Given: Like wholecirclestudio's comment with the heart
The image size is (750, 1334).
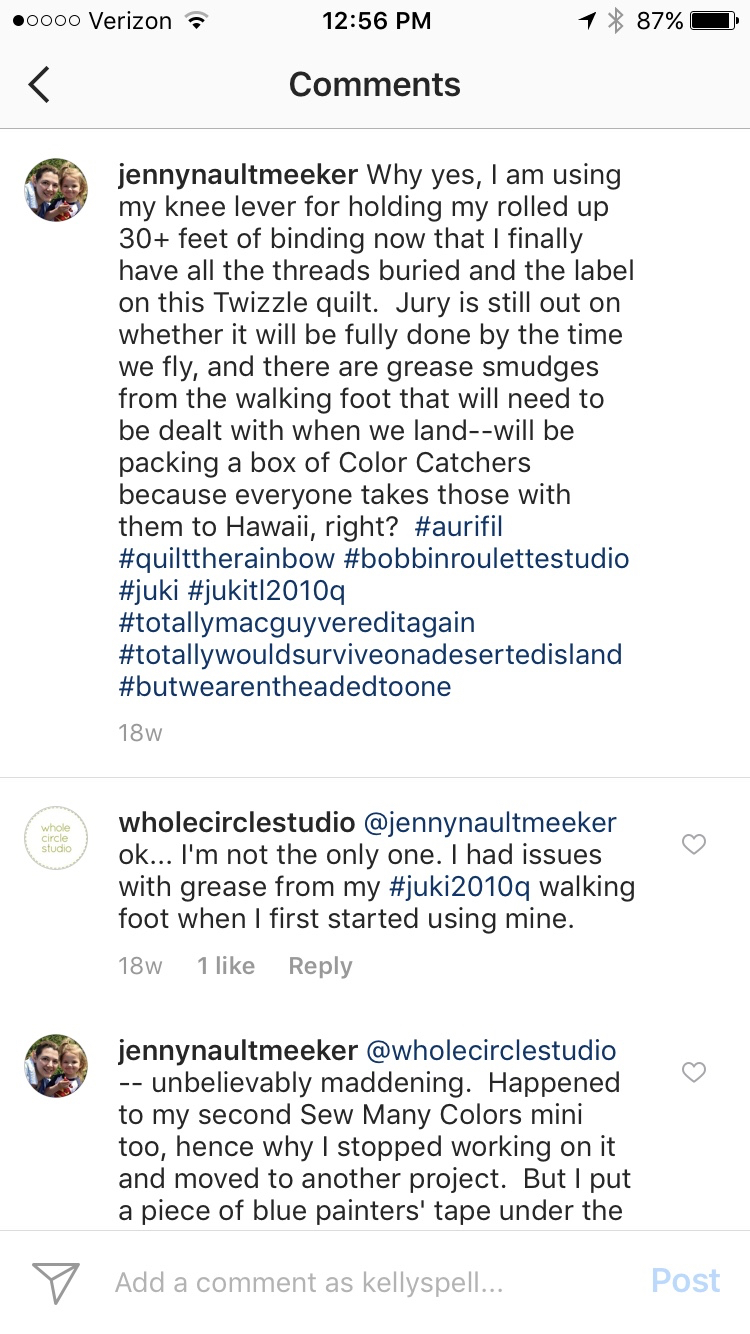Looking at the screenshot, I should pos(693,845).
